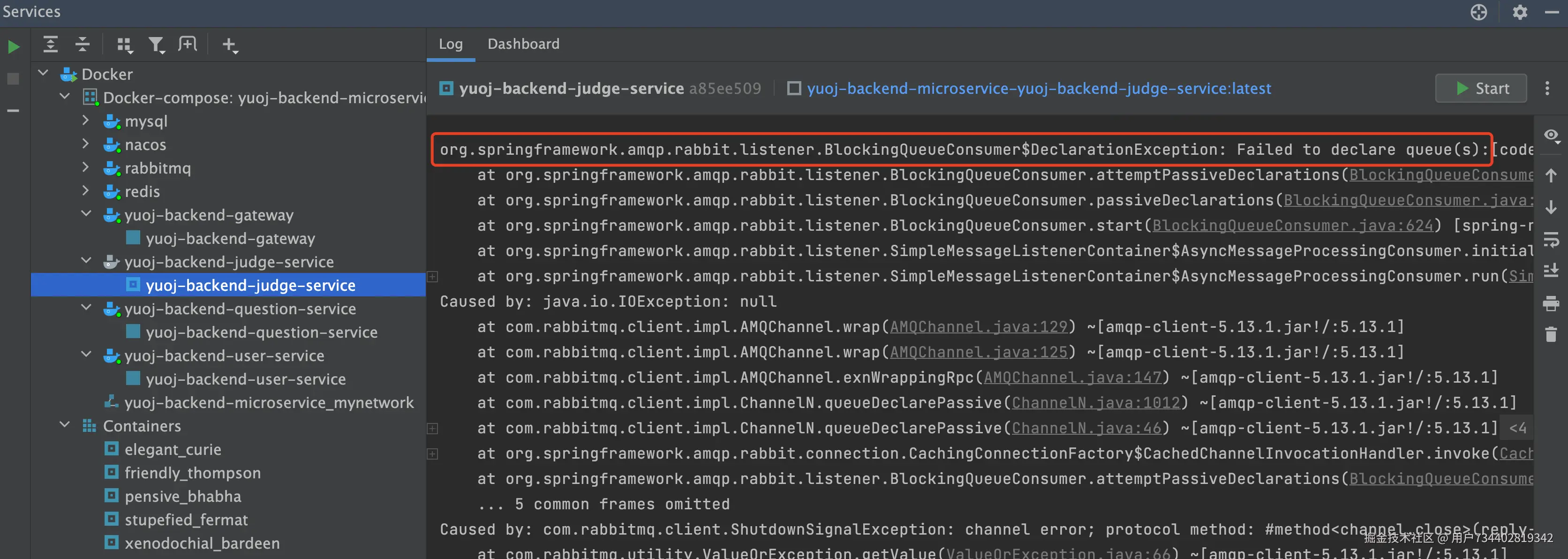The width and height of the screenshot is (1568, 559).
Task: Select the yuoj-backend-microservice_mynetwork network
Action: (268, 402)
